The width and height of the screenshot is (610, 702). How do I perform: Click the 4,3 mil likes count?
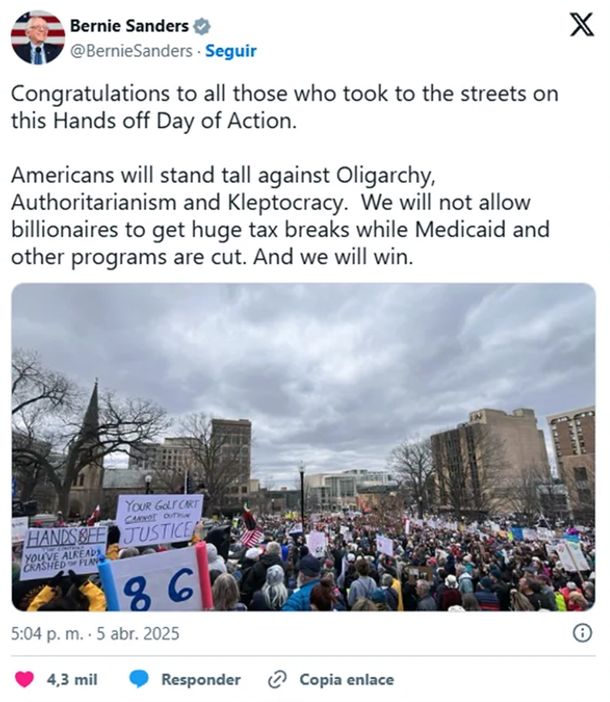click(x=72, y=680)
